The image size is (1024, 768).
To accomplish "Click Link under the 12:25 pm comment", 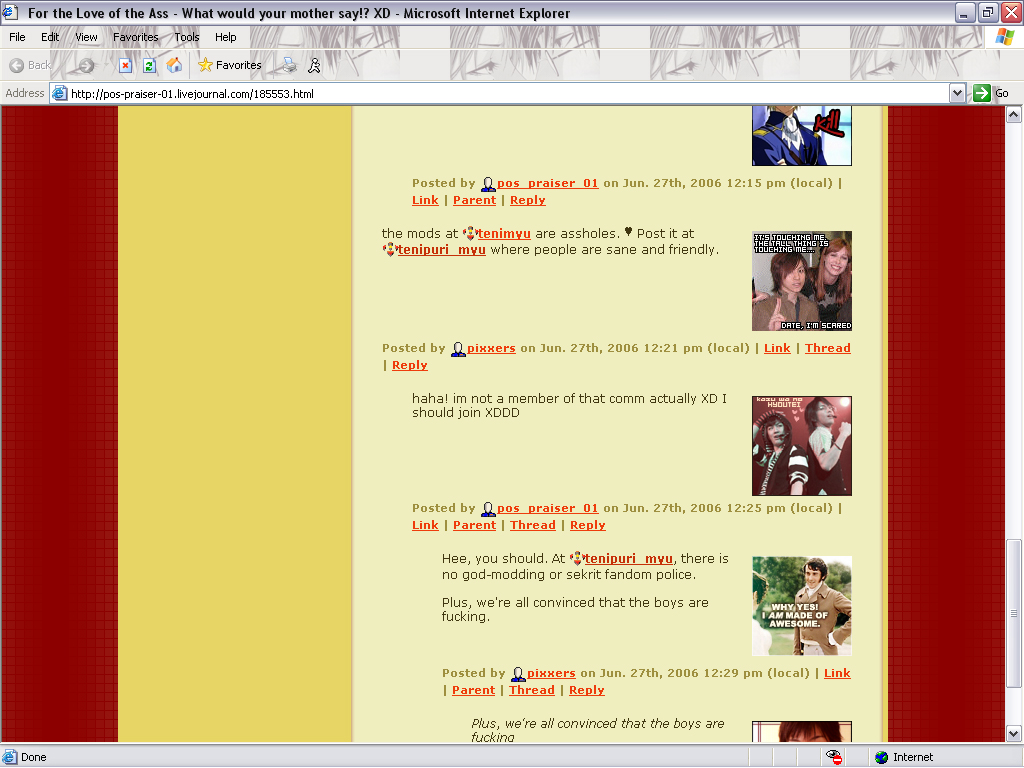I will pos(425,525).
